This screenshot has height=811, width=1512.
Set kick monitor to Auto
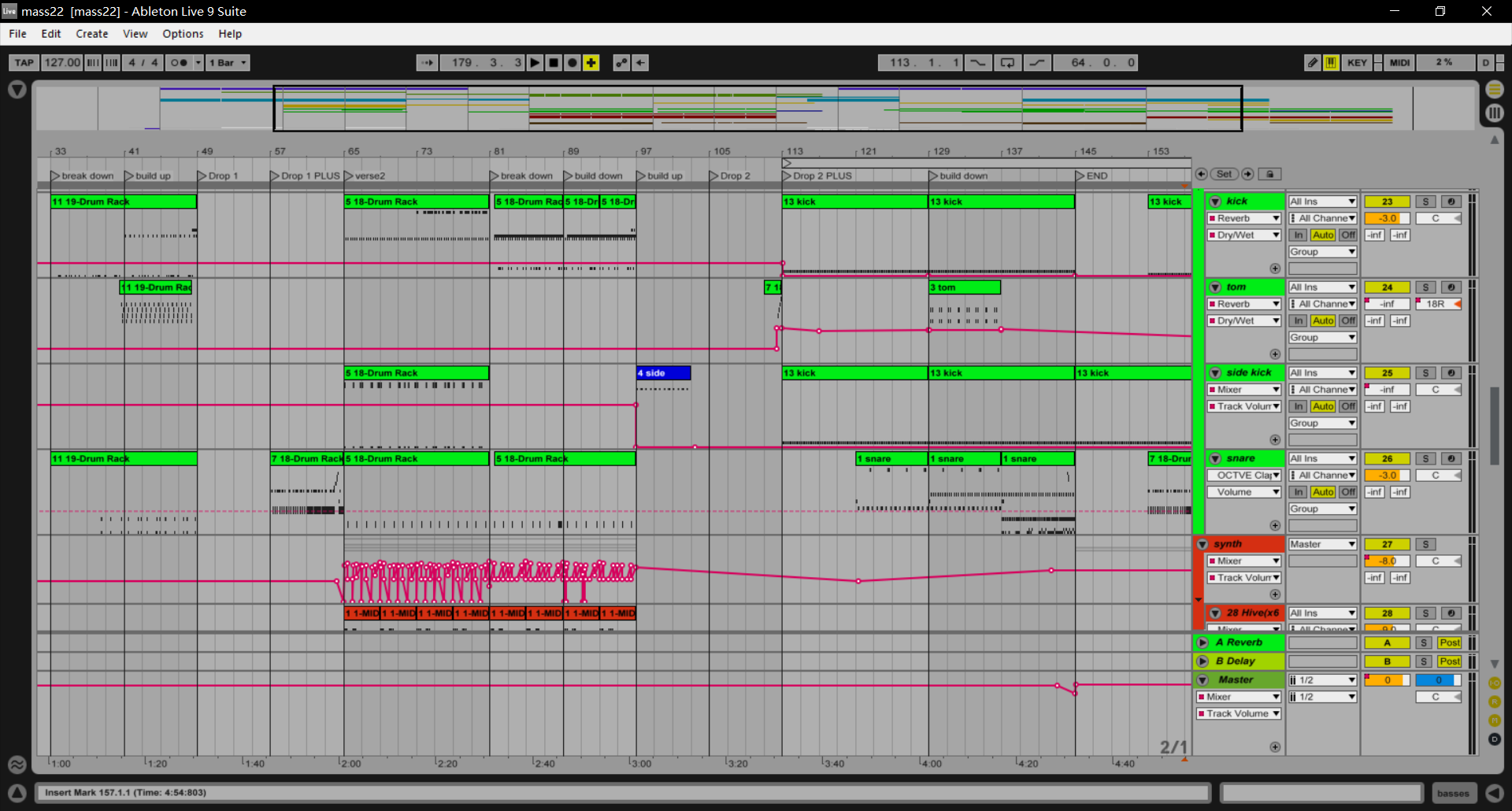tap(1323, 235)
